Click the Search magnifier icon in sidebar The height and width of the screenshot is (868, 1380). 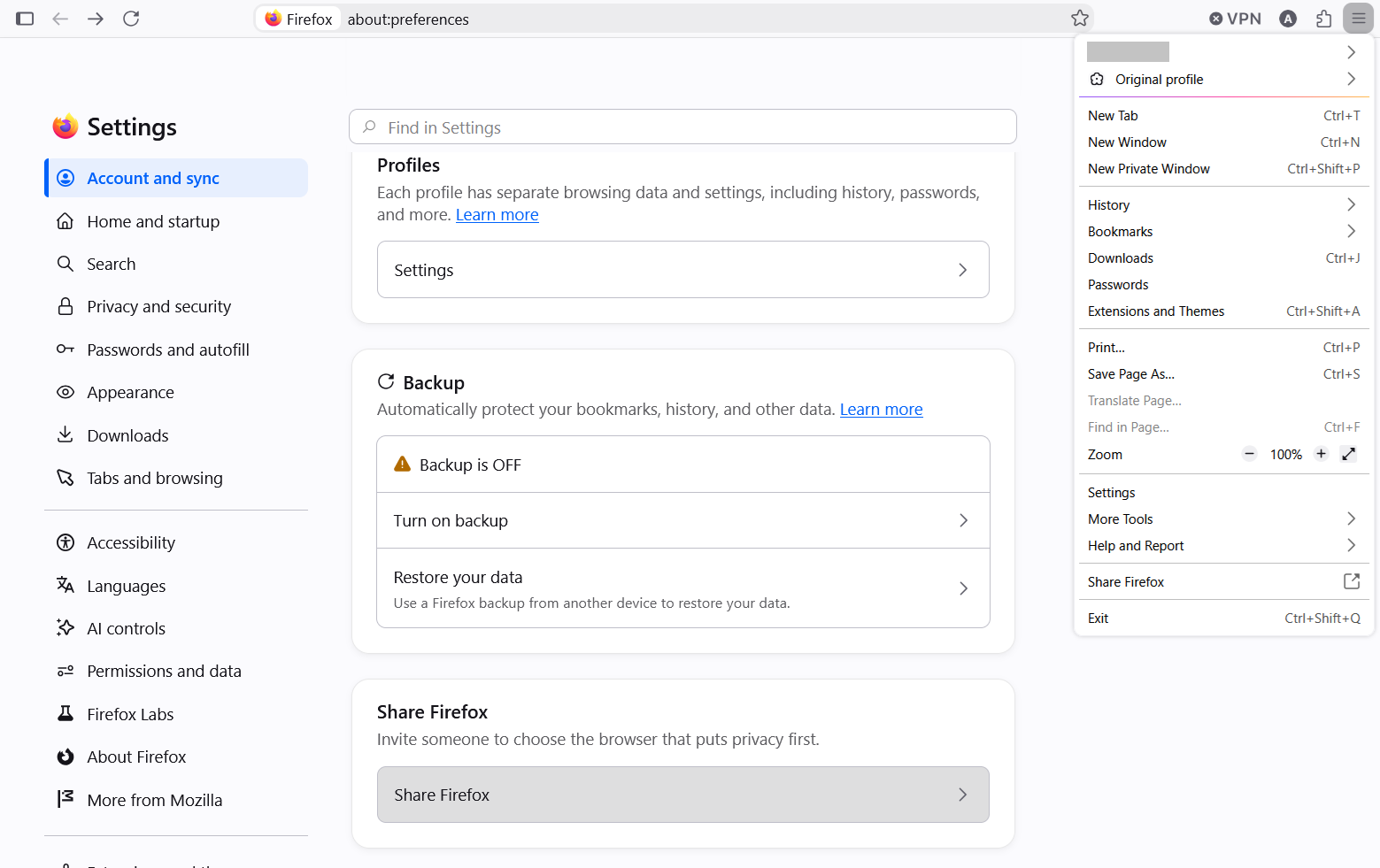[x=66, y=264]
